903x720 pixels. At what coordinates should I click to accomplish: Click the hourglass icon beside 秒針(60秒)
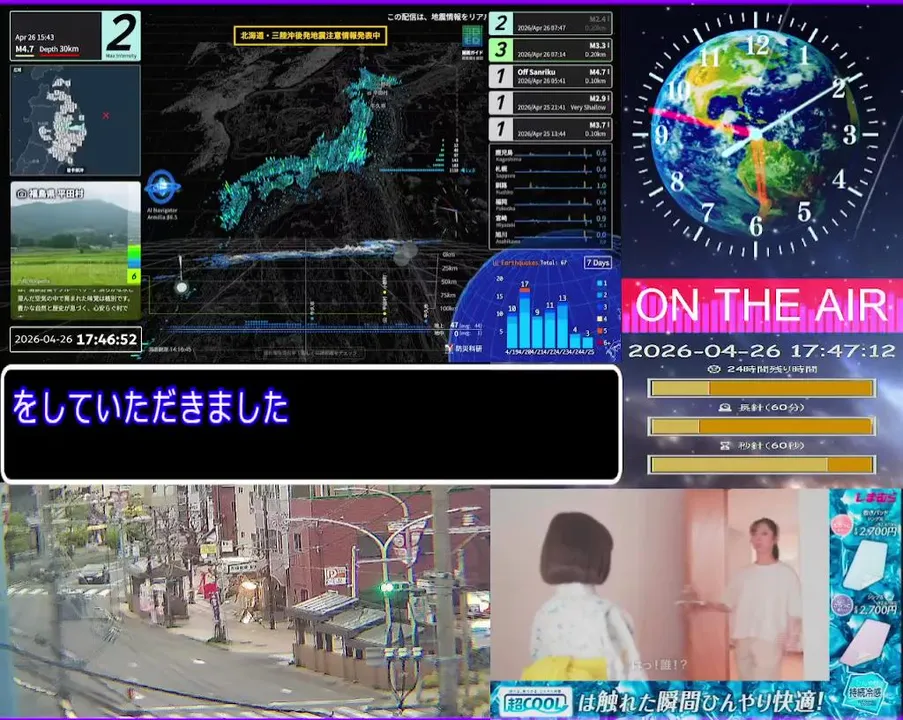click(724, 446)
